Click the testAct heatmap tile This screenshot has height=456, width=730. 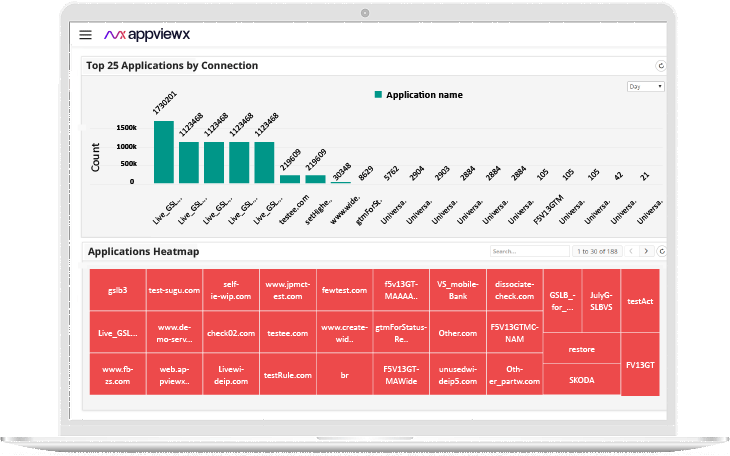pos(640,300)
